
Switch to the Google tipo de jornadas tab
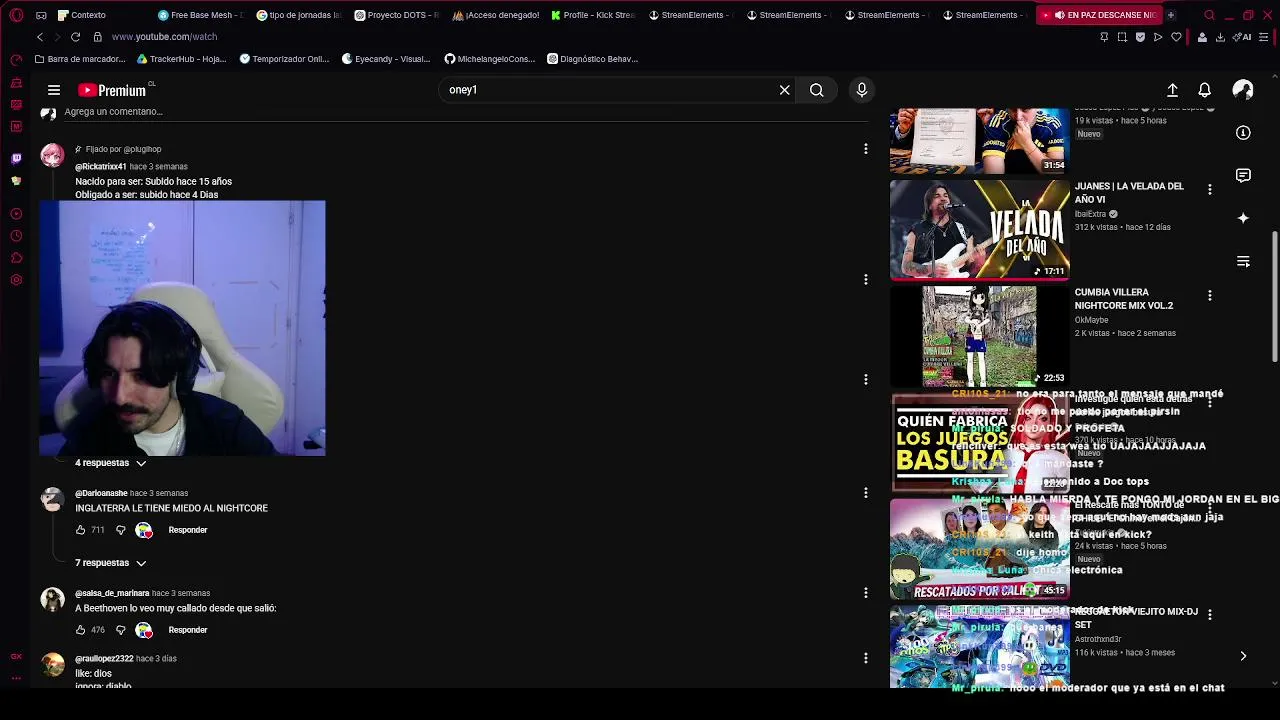[x=299, y=15]
